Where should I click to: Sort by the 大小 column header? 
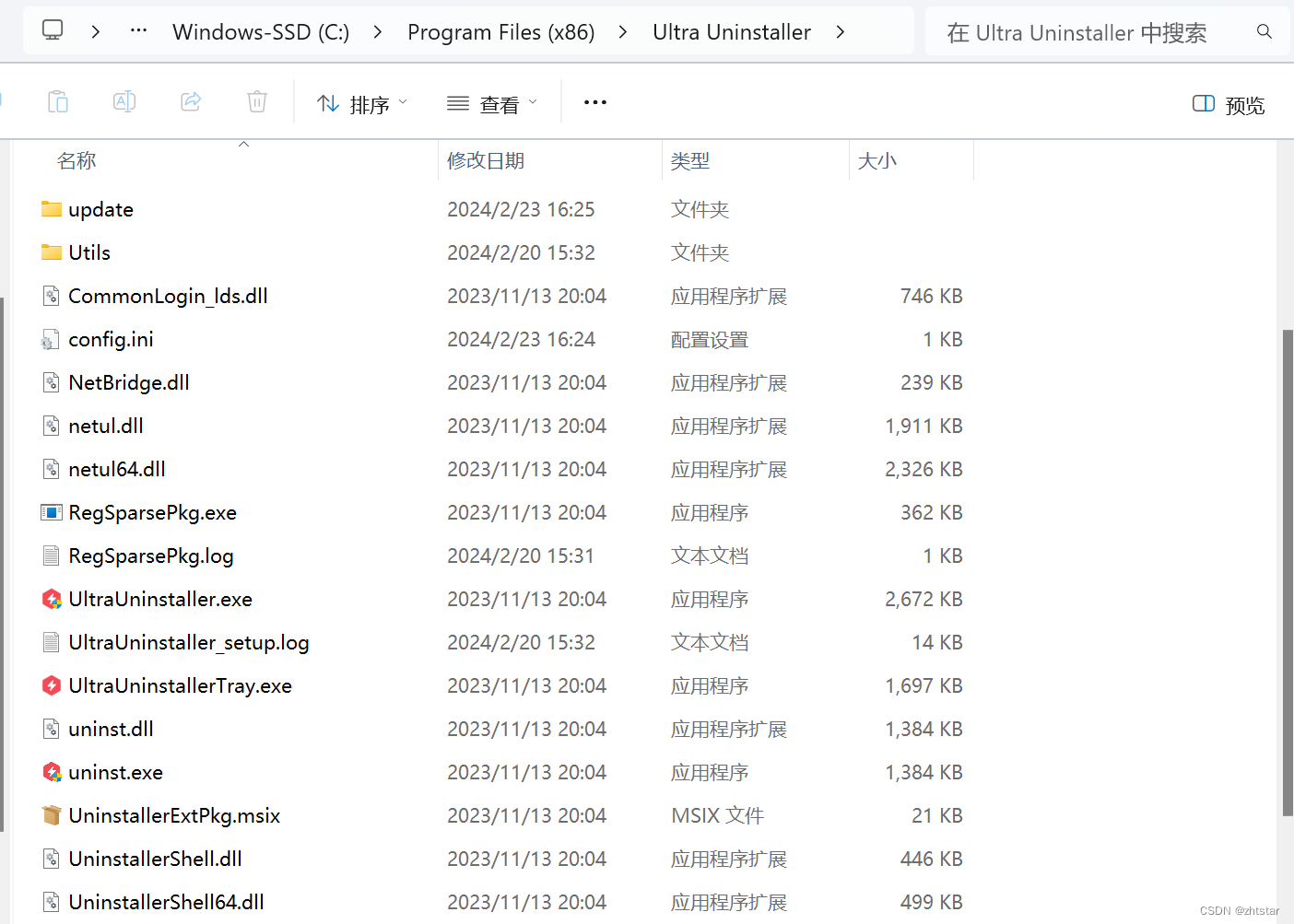coord(876,160)
